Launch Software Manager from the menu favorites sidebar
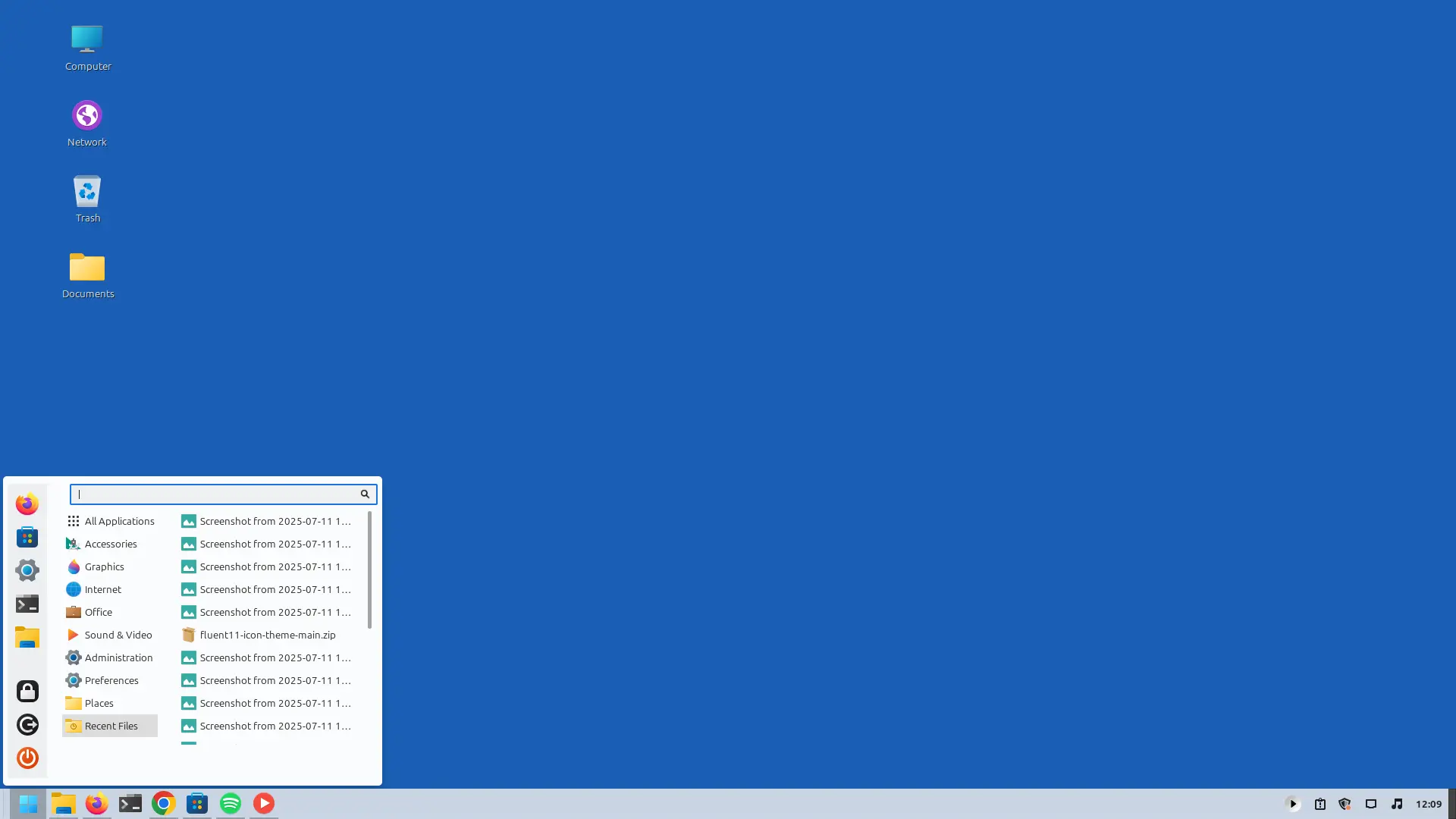 tap(27, 538)
